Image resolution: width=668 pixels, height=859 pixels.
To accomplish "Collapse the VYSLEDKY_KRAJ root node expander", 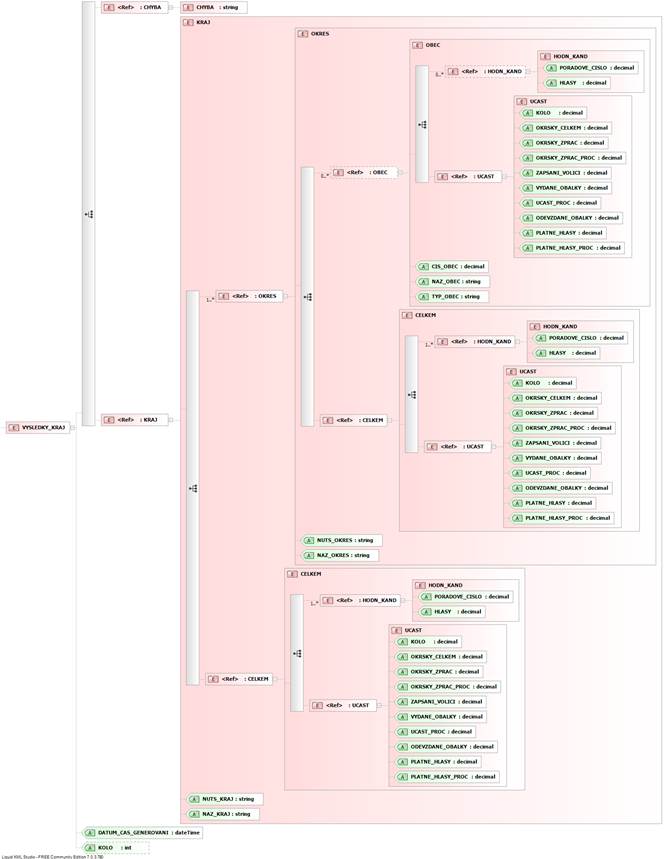I will (72, 428).
